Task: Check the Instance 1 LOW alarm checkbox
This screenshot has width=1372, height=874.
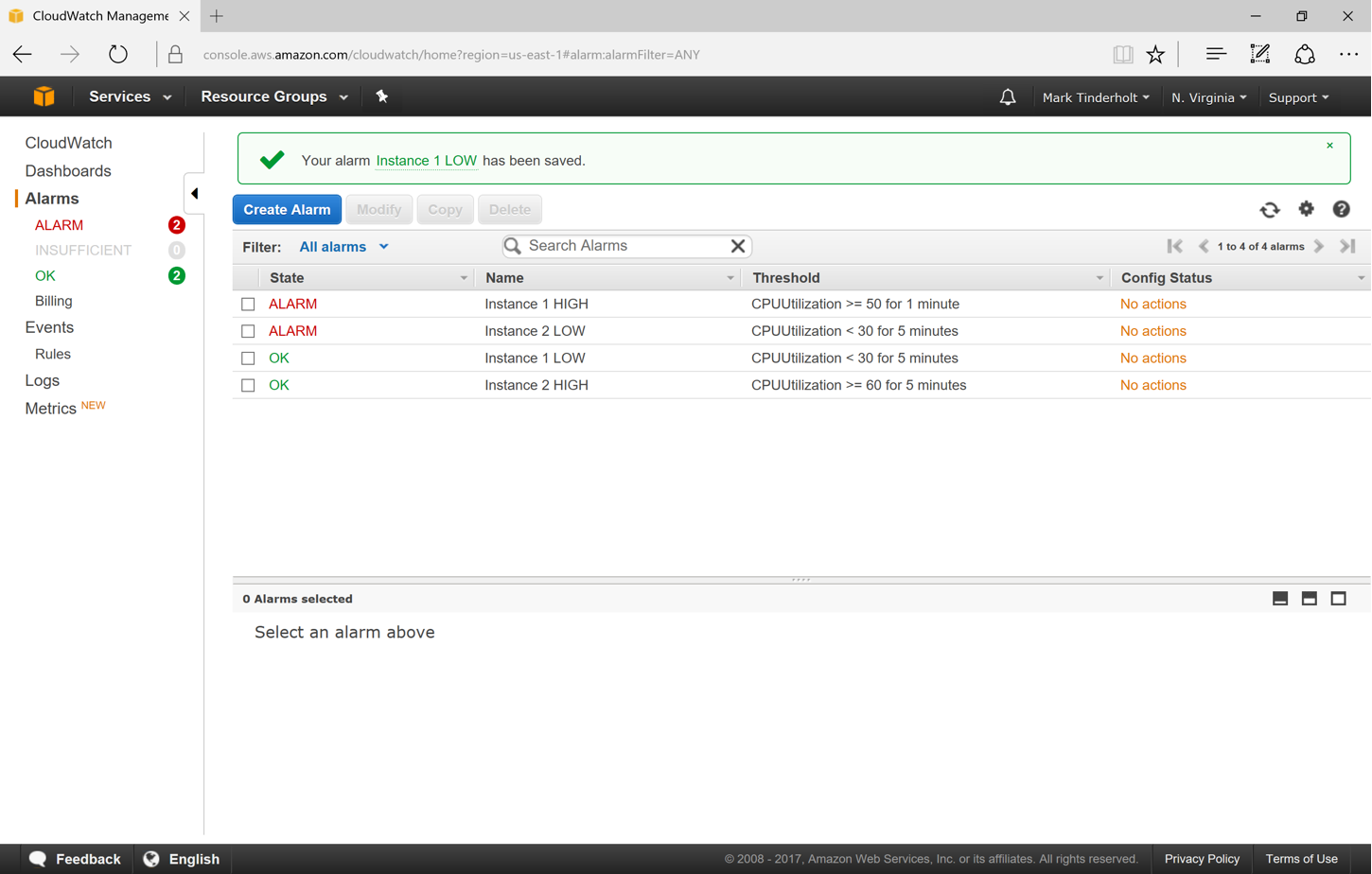Action: pos(248,358)
